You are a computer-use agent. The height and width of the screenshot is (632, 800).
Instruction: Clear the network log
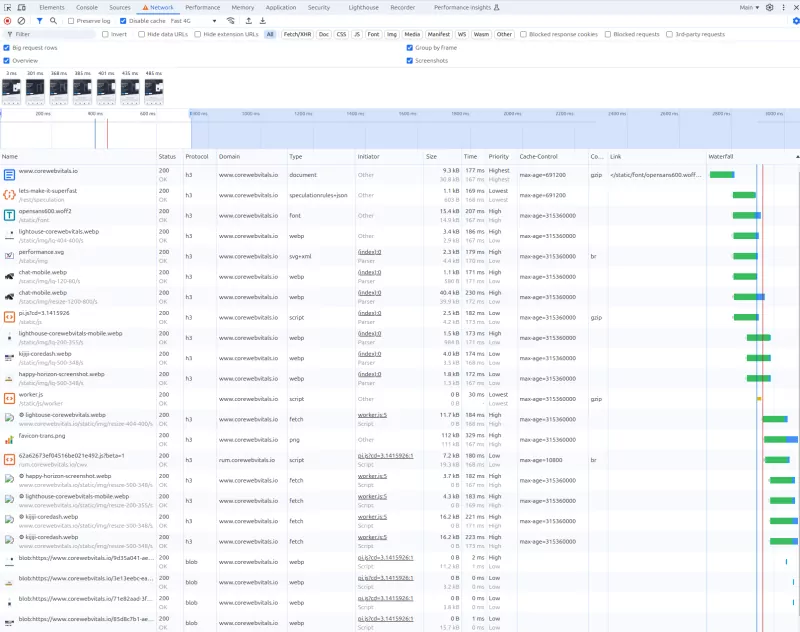coord(20,21)
